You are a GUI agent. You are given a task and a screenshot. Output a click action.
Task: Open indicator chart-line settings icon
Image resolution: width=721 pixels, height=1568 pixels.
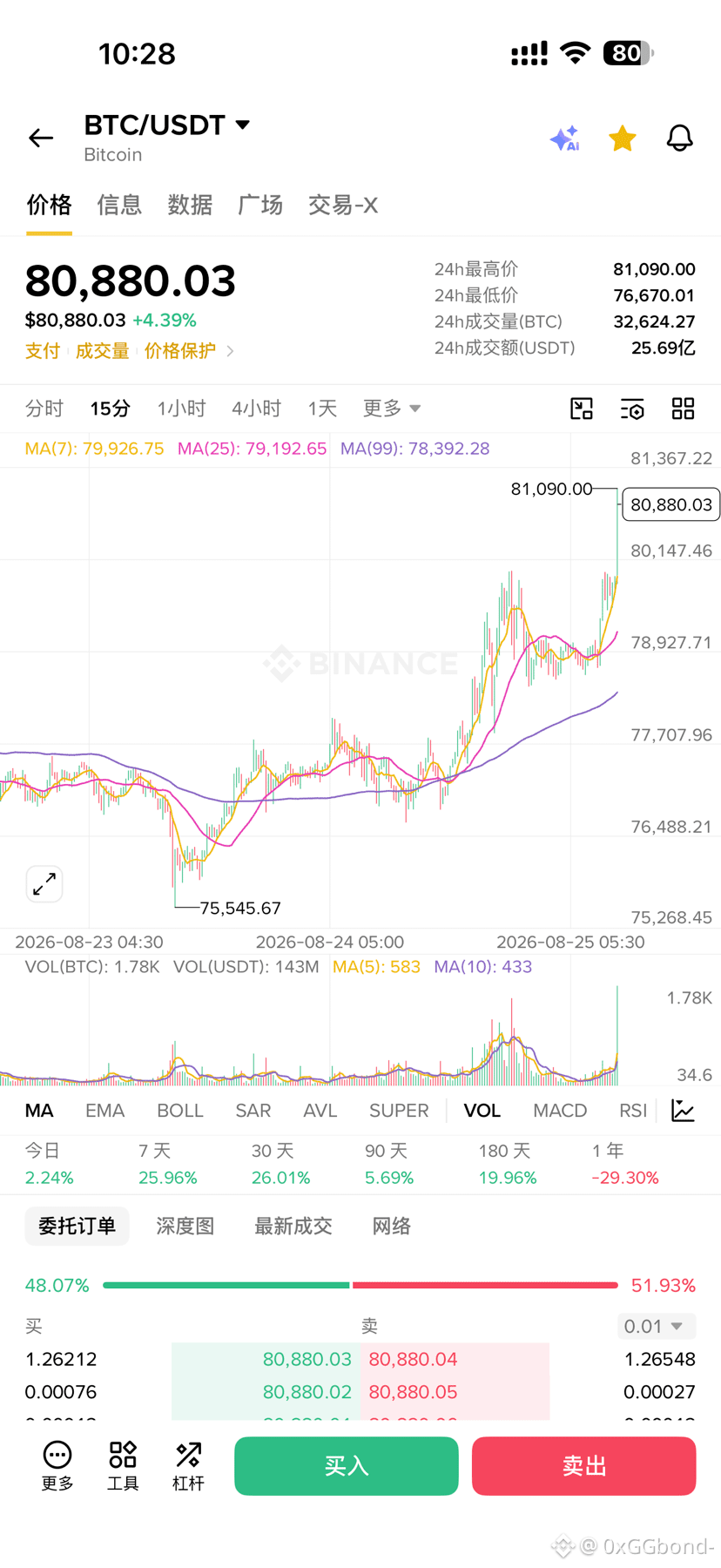pos(684,1111)
